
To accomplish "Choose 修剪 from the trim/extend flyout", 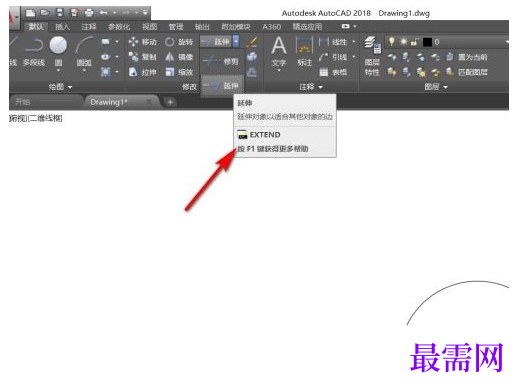I will 221,61.
